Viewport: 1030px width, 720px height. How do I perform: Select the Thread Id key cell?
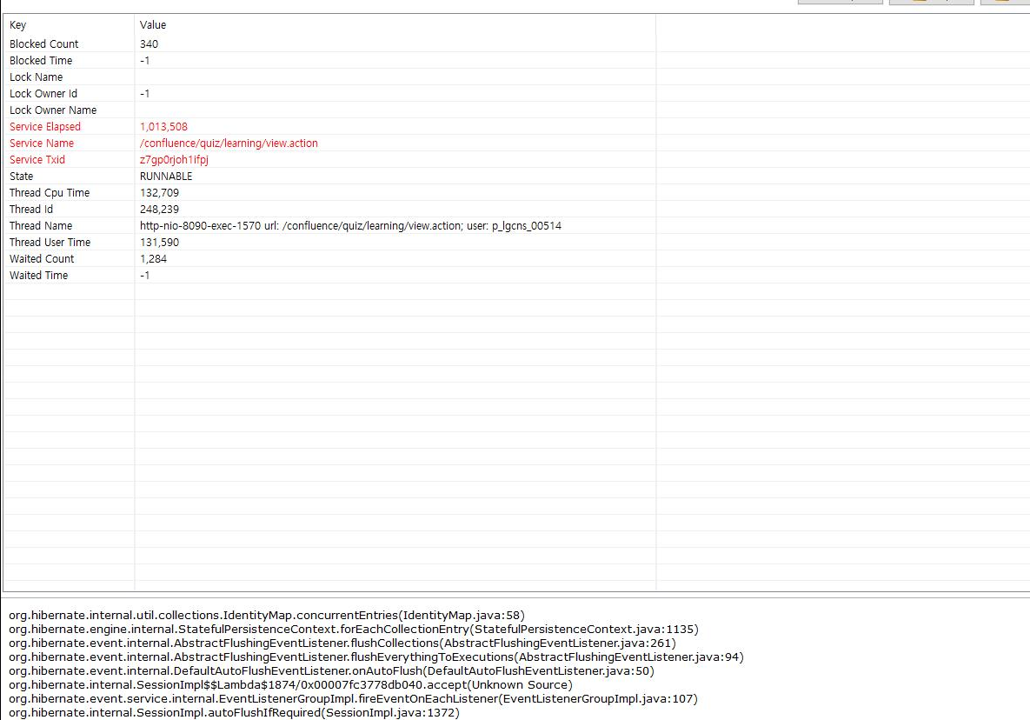31,209
